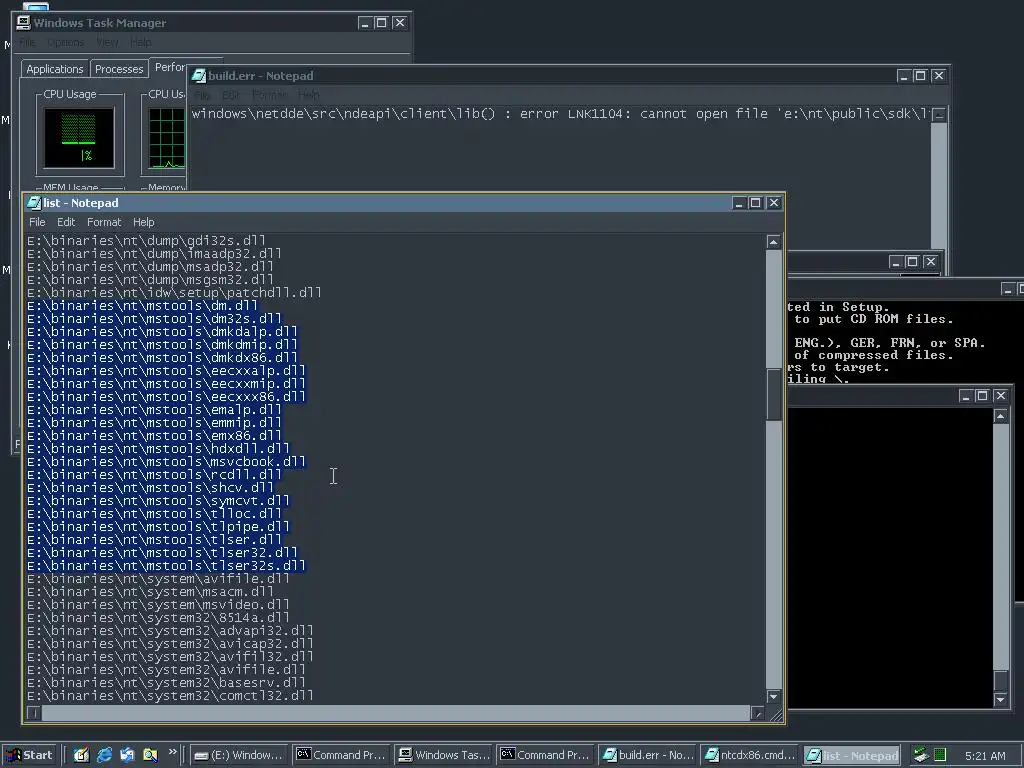Launch Internet Explorer from quick launch
This screenshot has width=1024, height=768.
click(104, 755)
